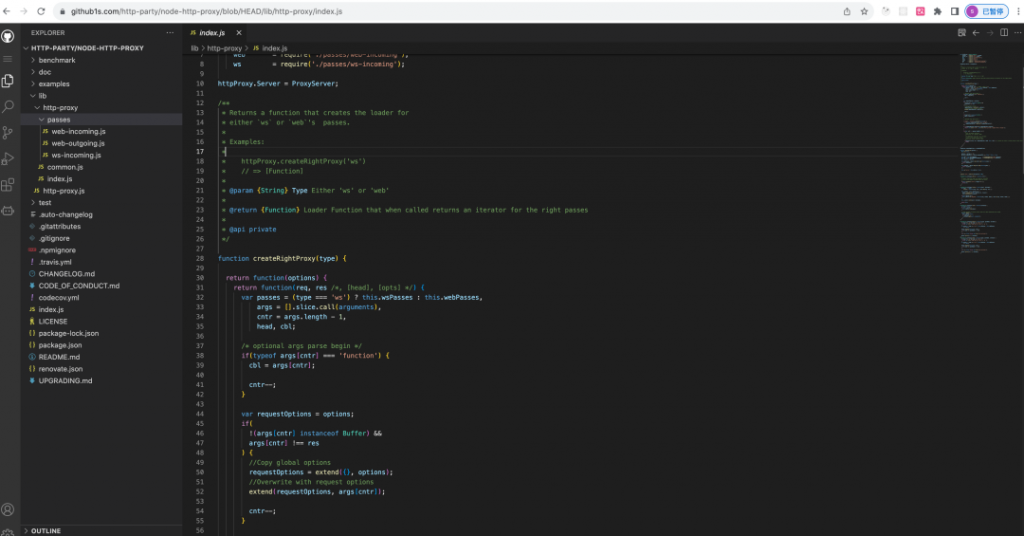Open the Run and Debug view icon
The image size is (1024, 536).
tap(8, 159)
